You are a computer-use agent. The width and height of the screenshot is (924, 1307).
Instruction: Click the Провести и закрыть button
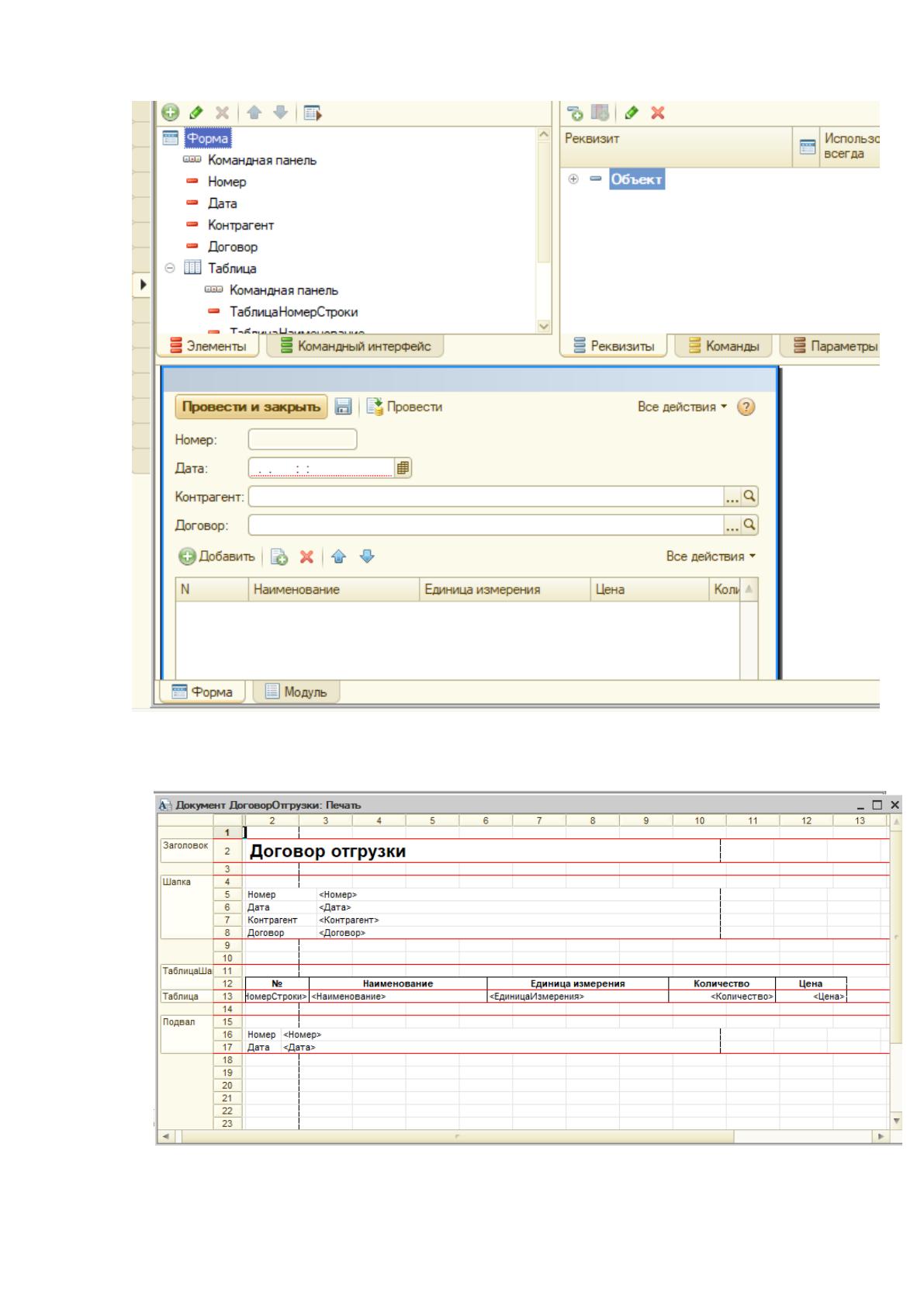251,407
